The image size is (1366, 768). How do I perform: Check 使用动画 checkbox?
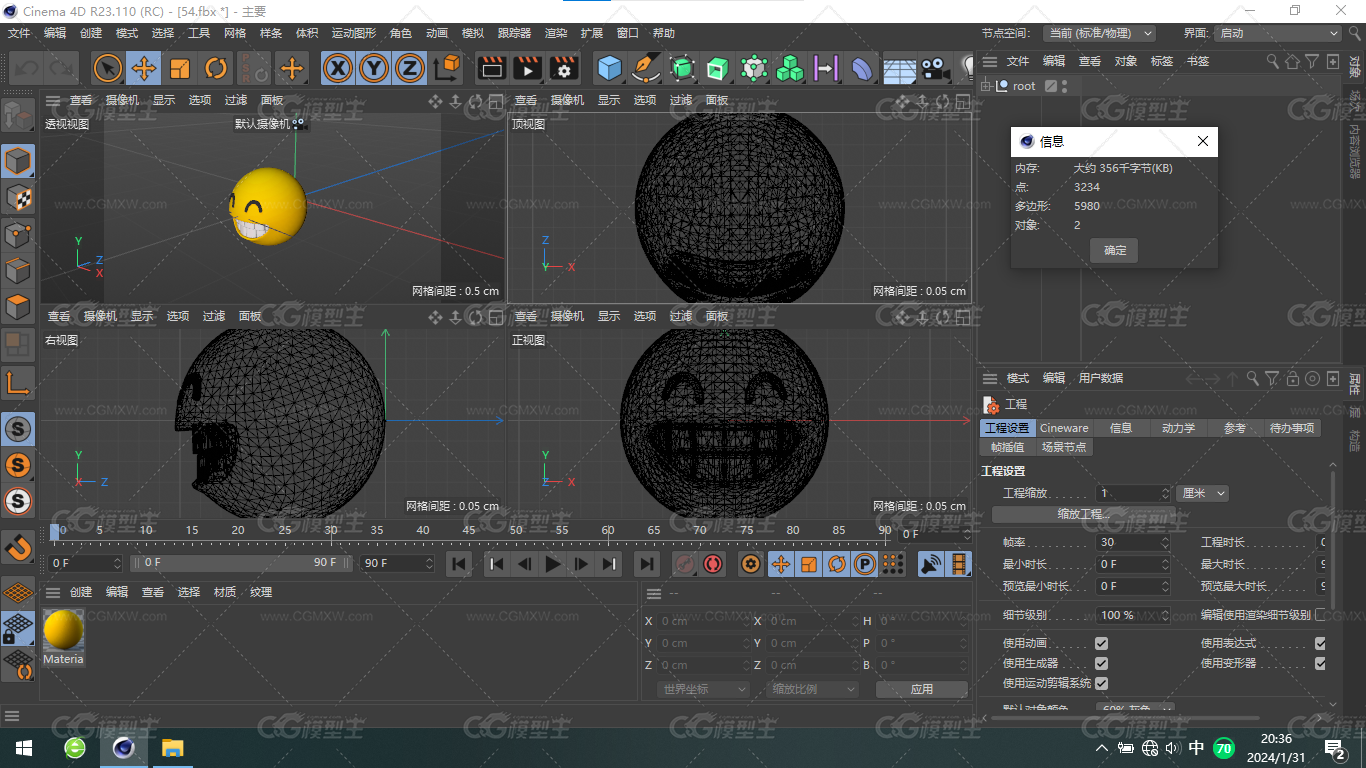coord(1101,643)
